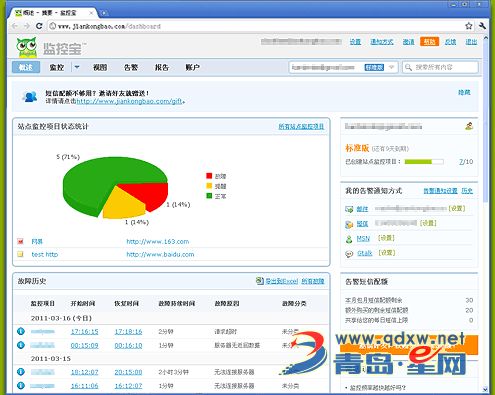
Task: Open the test http monitor item
Action: coord(45,254)
